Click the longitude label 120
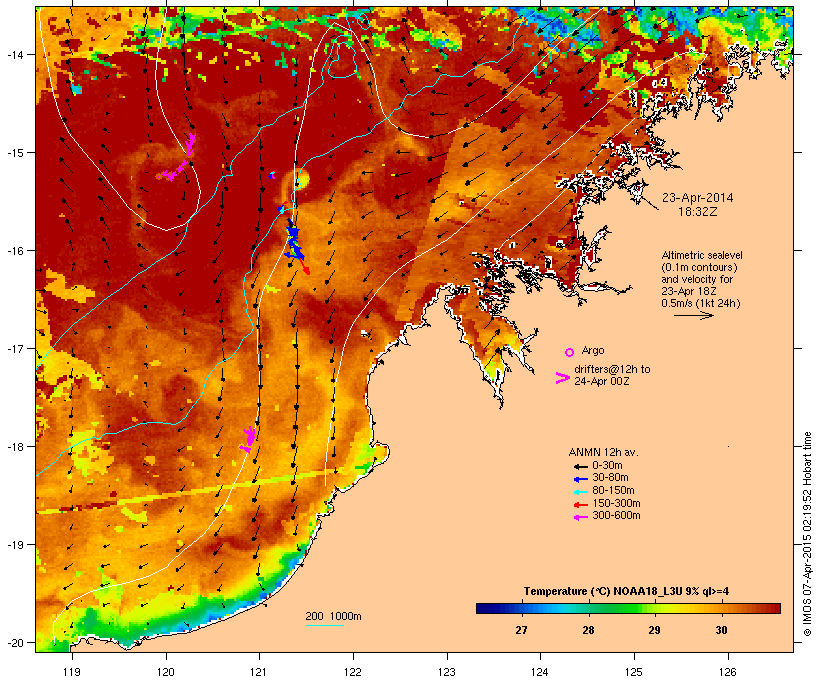Viewport: 820px width, 680px height. click(166, 672)
